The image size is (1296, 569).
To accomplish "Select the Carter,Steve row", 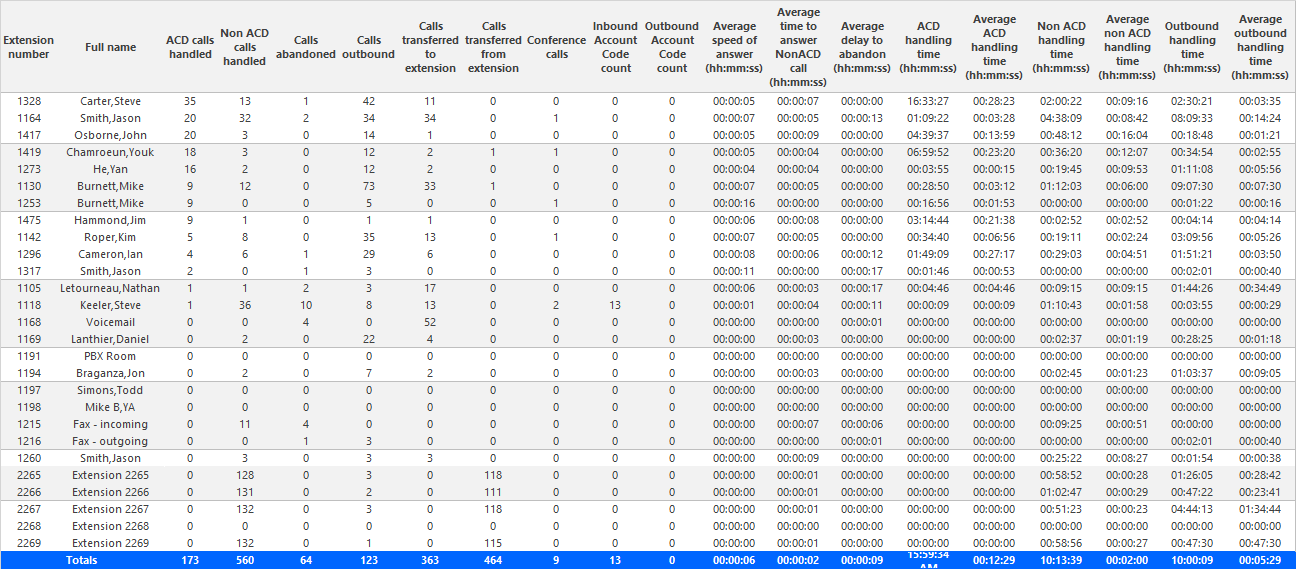I will pyautogui.click(x=648, y=101).
